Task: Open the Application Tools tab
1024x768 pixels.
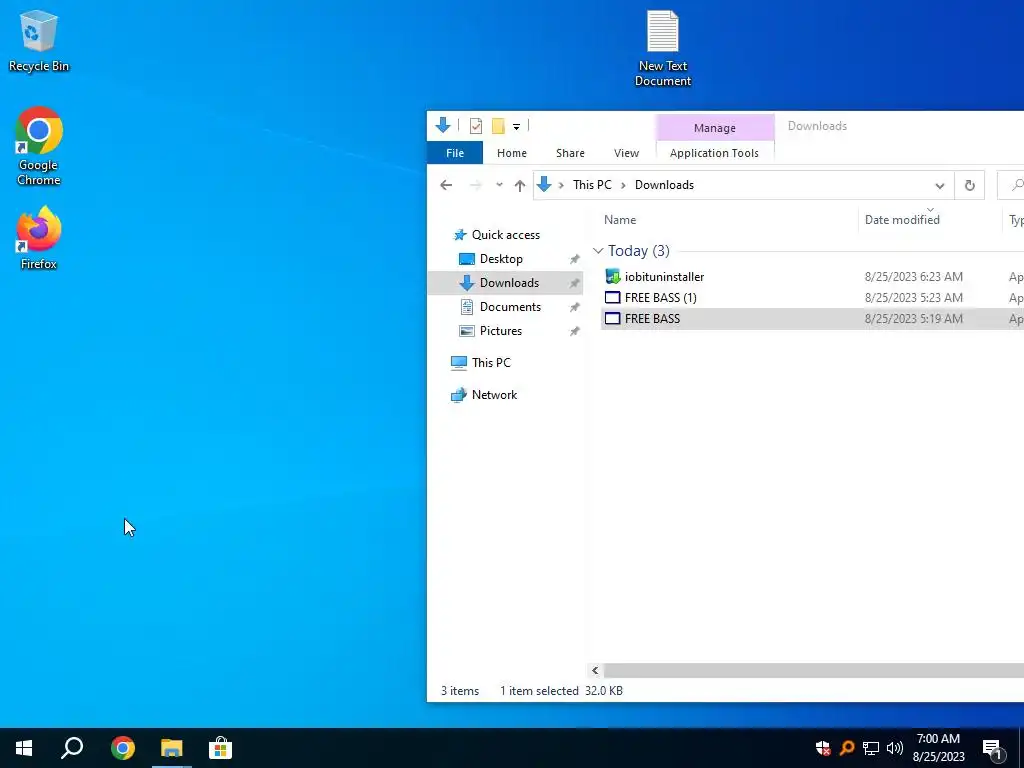Action: 714,153
